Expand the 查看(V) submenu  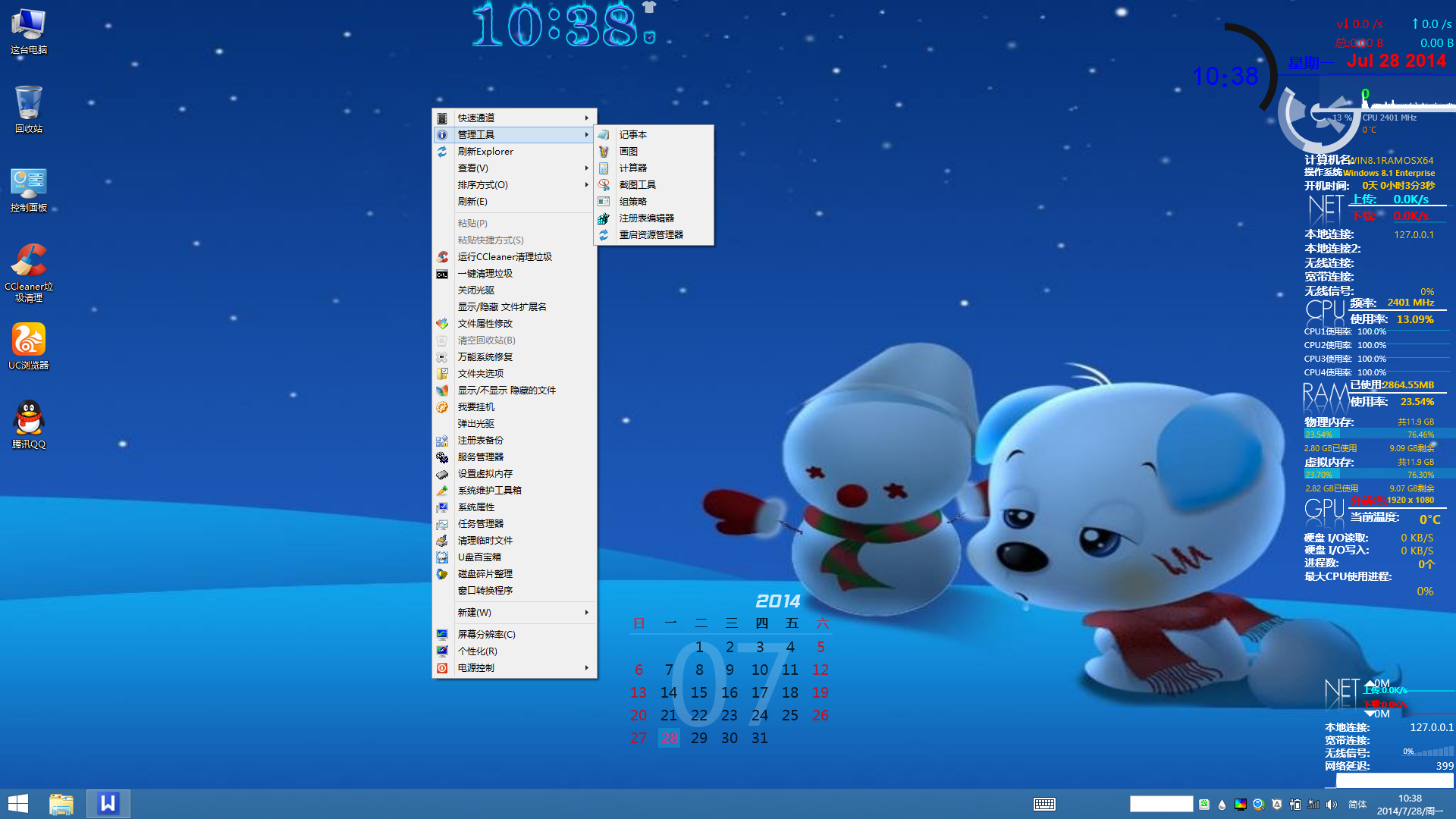[x=514, y=168]
